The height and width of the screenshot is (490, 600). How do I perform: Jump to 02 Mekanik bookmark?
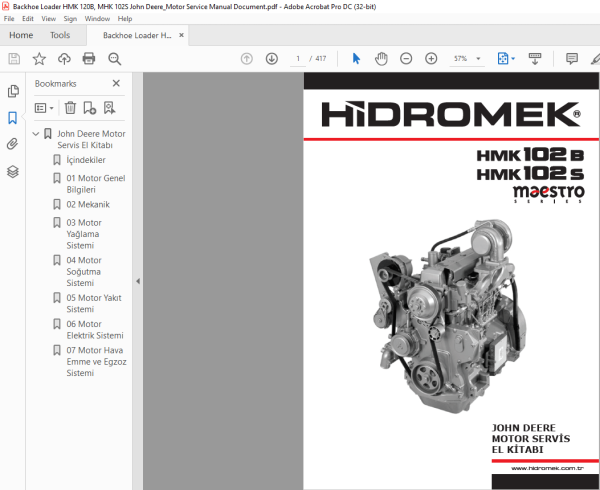tap(88, 204)
